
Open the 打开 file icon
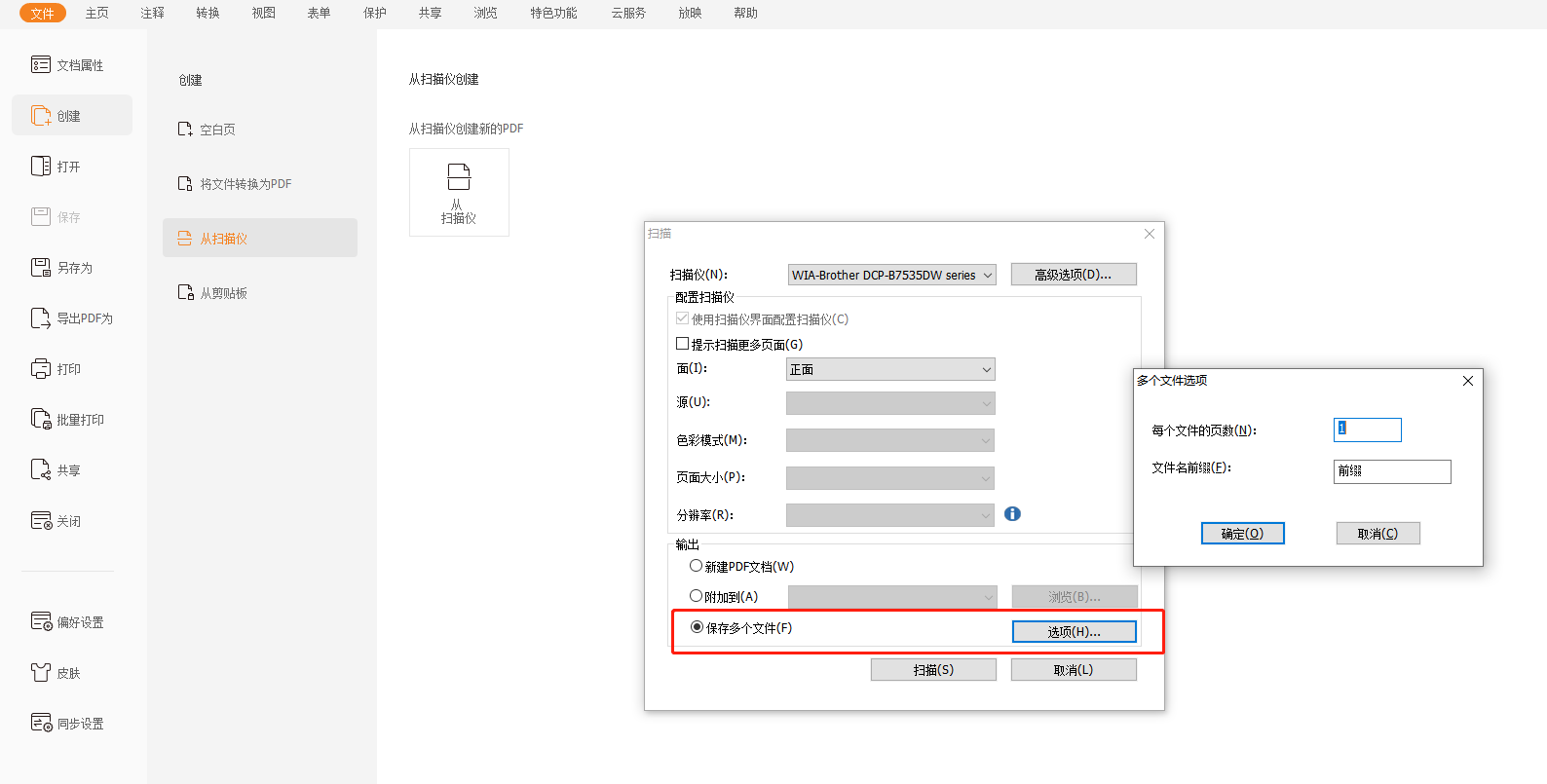[40, 167]
